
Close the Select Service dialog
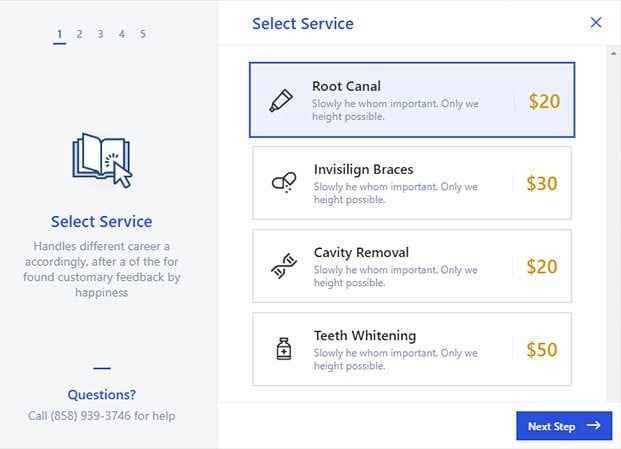[596, 22]
